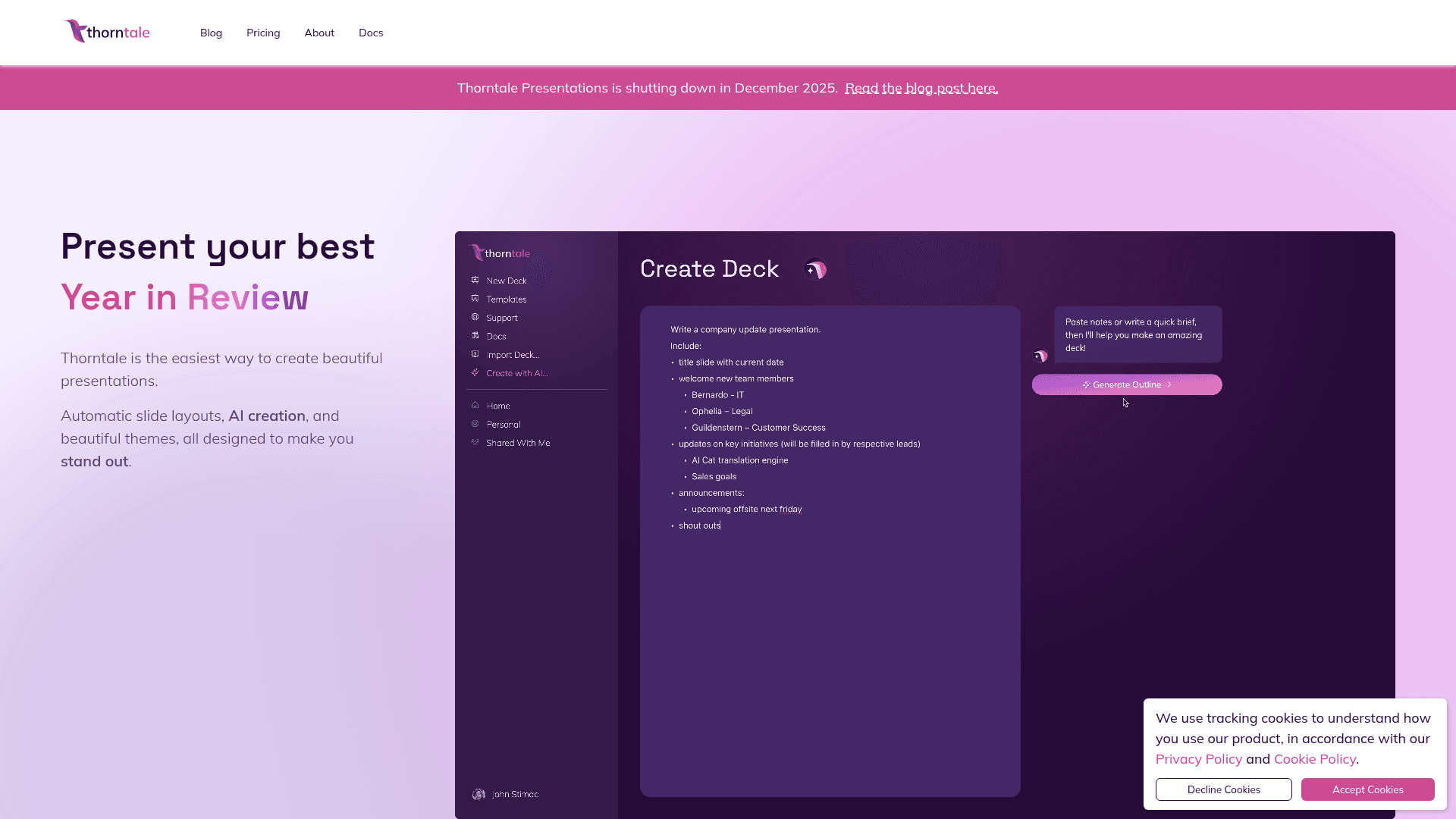Screen dimensions: 1456x819
Task: Select the Import Deck... sidebar label
Action: 513,355
